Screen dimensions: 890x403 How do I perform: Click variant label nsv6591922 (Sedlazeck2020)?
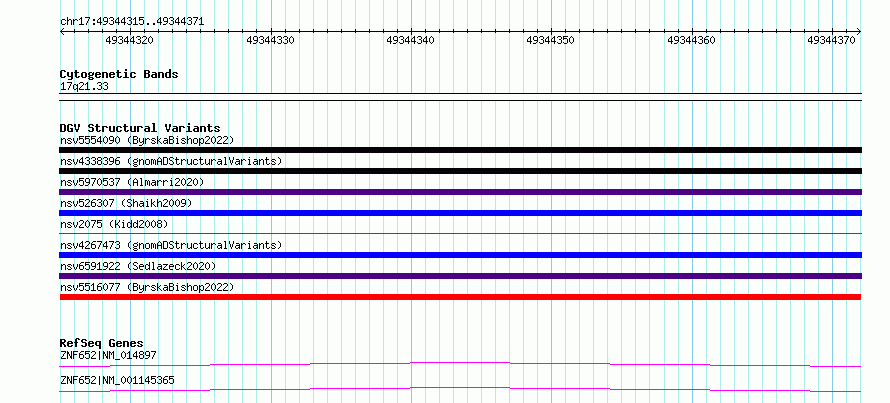(x=138, y=266)
